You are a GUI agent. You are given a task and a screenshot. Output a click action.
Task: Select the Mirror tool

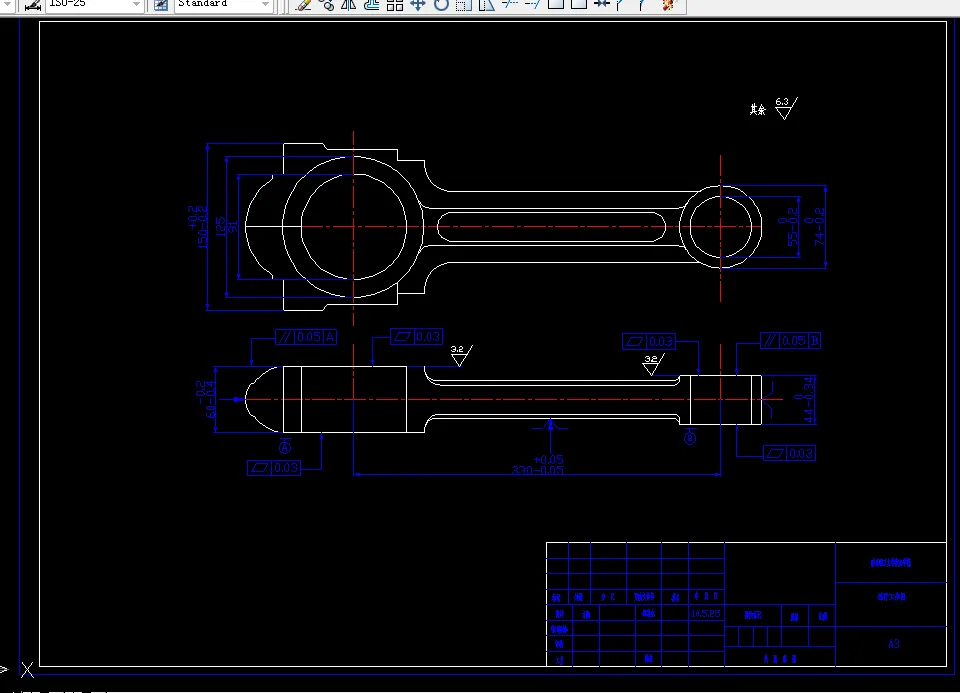(349, 5)
